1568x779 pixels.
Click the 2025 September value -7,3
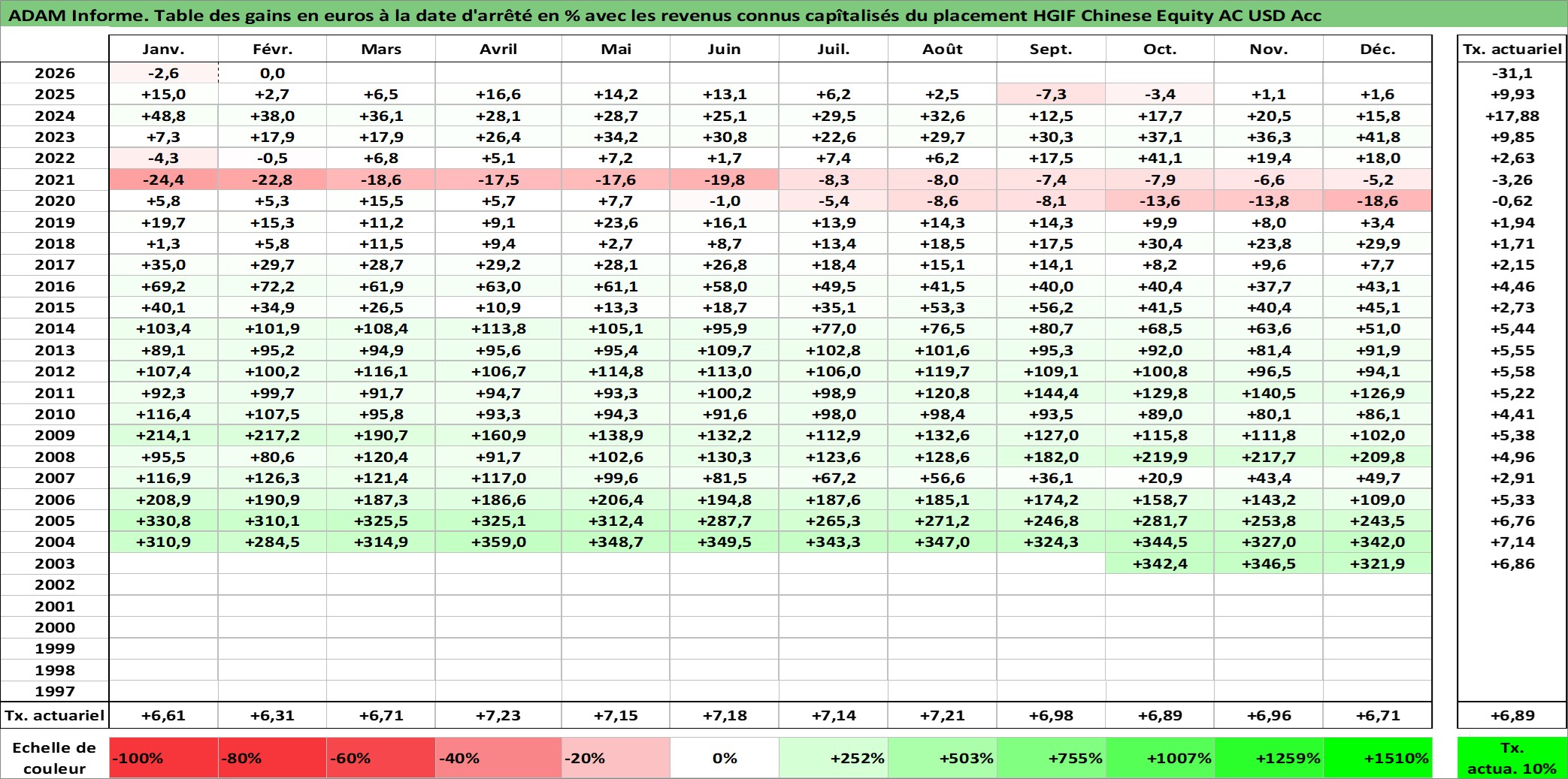pyautogui.click(x=1051, y=94)
